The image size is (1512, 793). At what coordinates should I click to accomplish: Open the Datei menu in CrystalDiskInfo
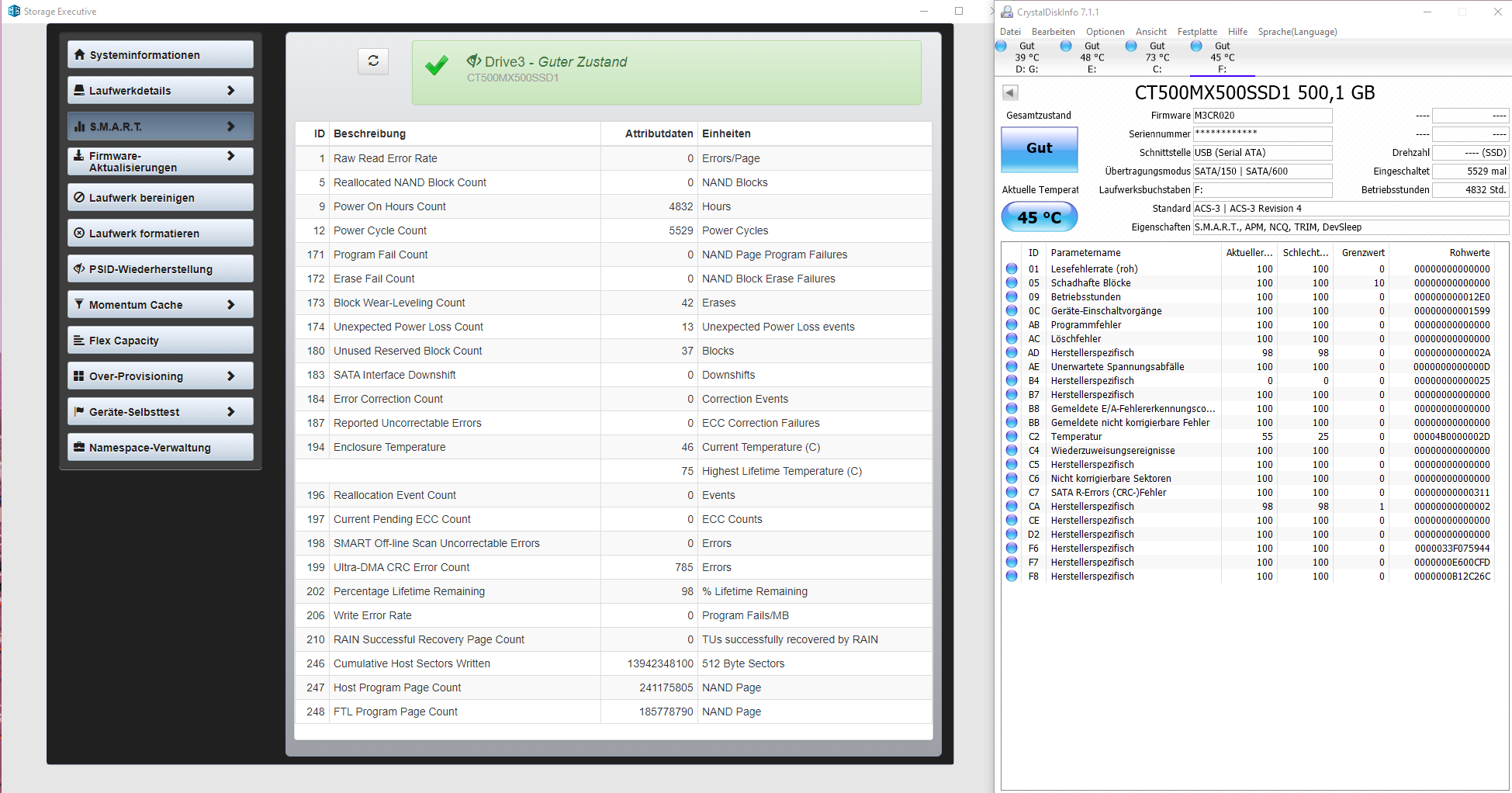click(1010, 32)
